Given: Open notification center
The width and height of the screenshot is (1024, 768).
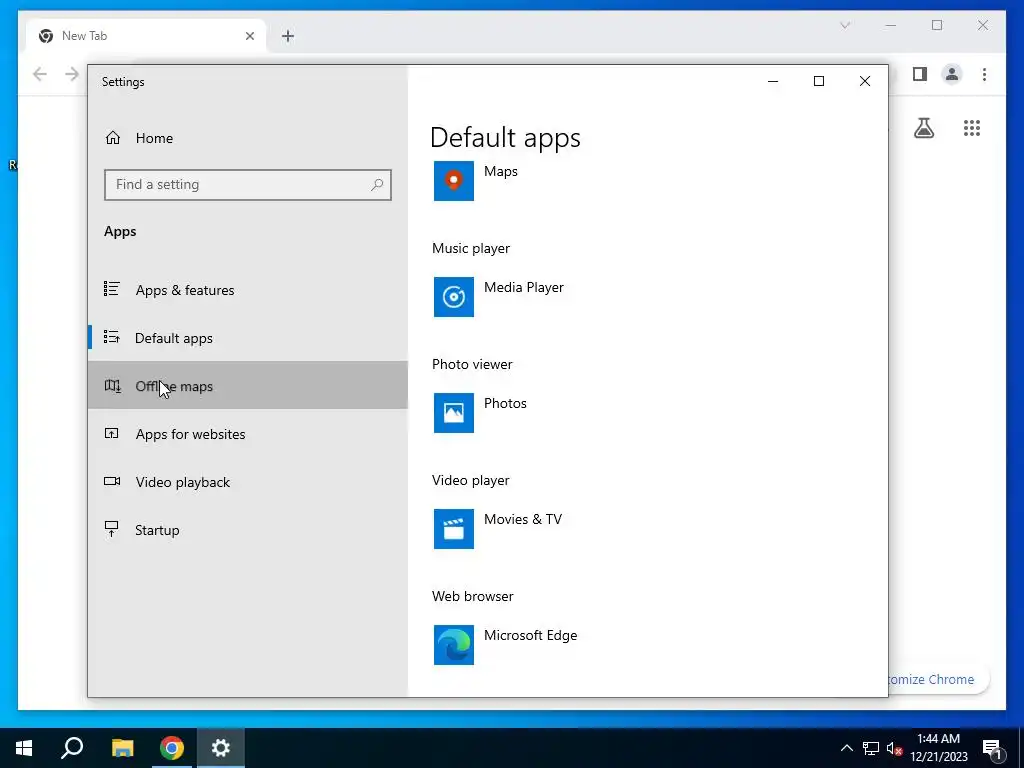Looking at the screenshot, I should (x=993, y=748).
